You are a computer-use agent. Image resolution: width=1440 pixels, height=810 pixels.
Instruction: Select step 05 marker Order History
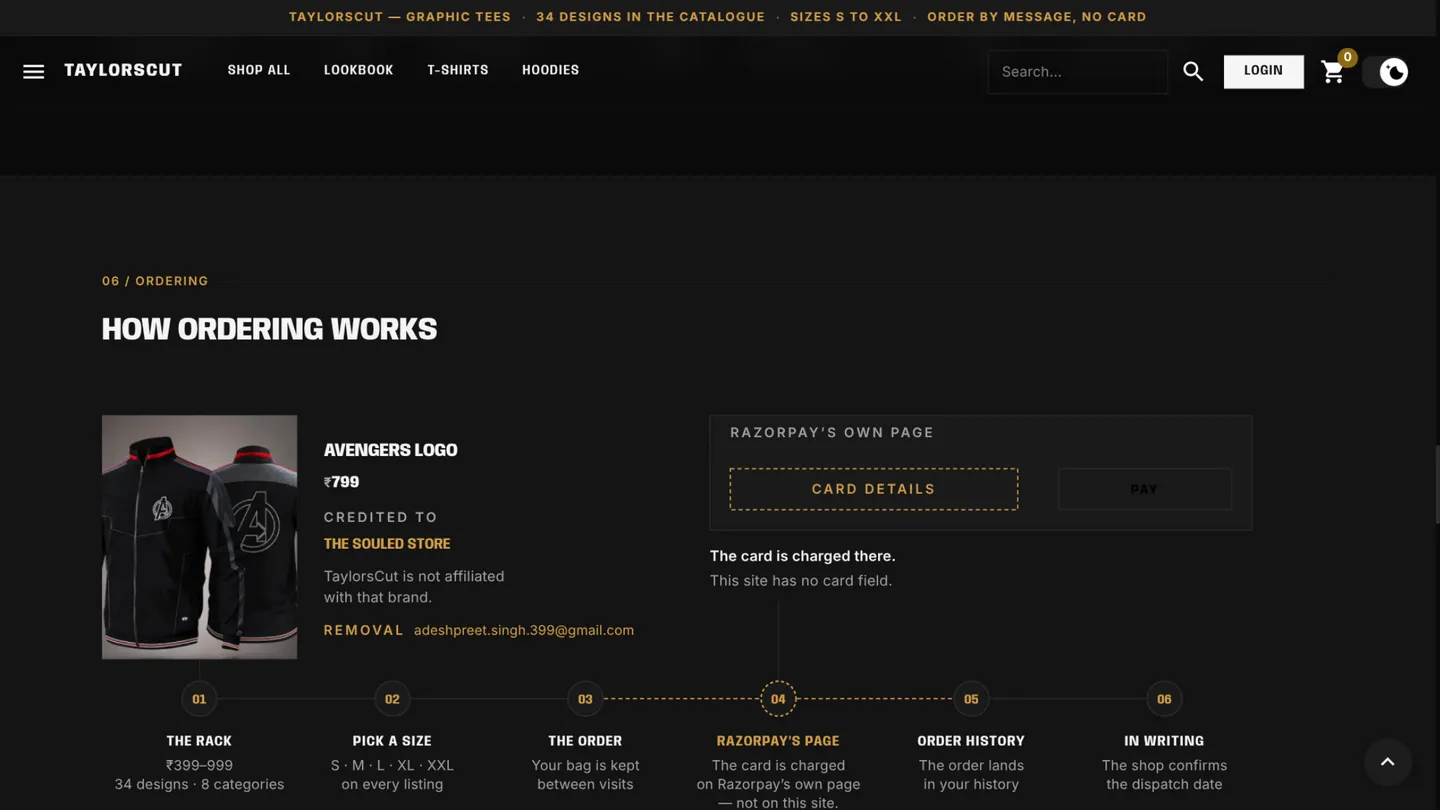pos(971,699)
